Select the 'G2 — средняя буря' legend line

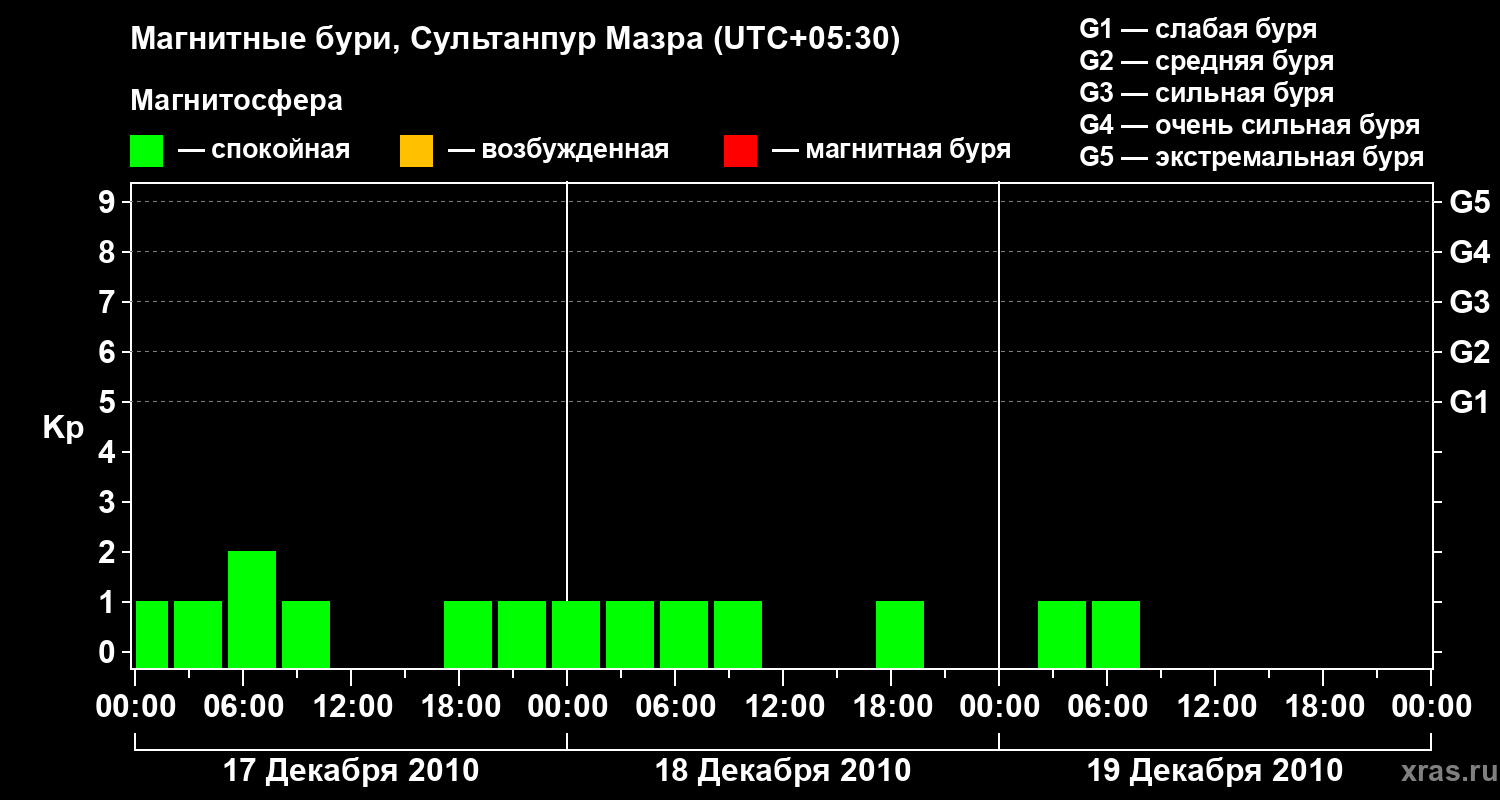point(1207,61)
